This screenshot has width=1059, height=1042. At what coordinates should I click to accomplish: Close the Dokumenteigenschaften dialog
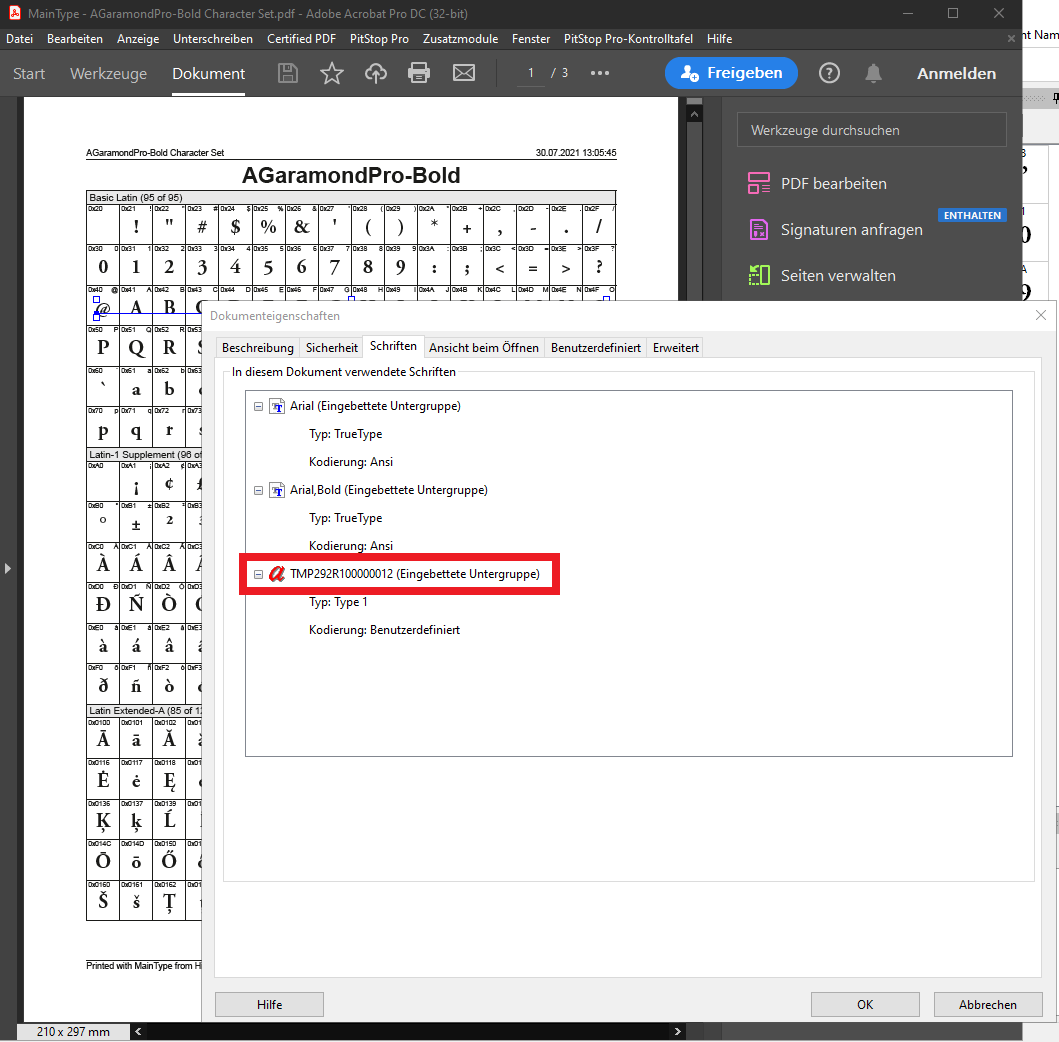[x=1041, y=315]
